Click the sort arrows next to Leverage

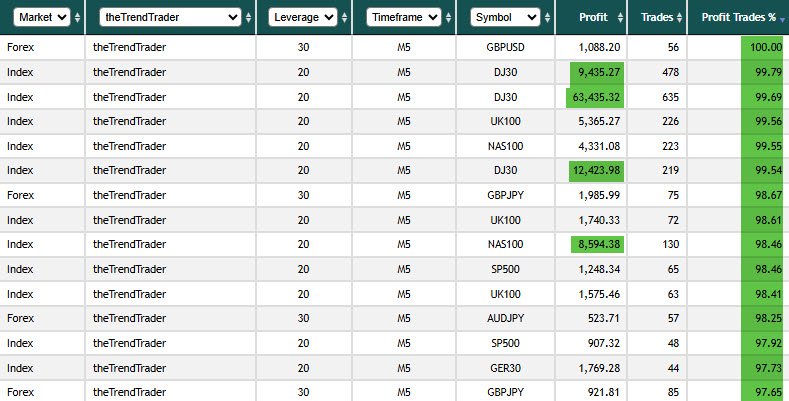345,18
